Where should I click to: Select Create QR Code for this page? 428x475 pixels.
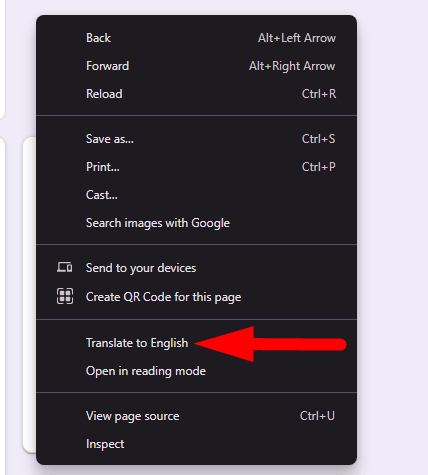click(x=196, y=297)
